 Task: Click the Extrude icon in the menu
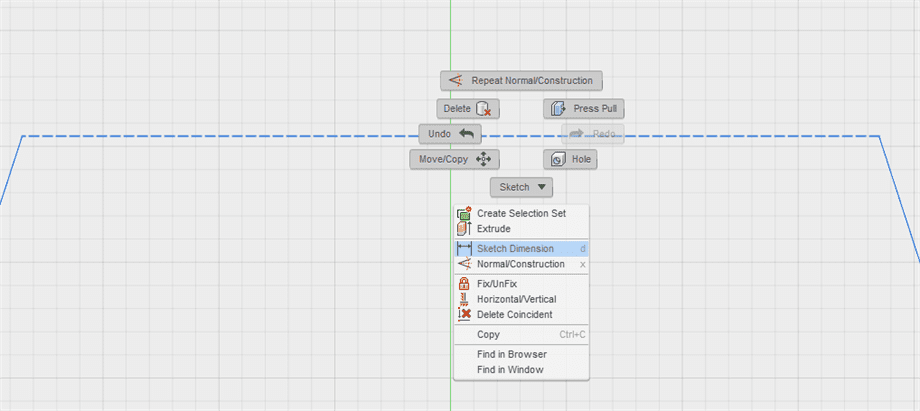point(464,229)
